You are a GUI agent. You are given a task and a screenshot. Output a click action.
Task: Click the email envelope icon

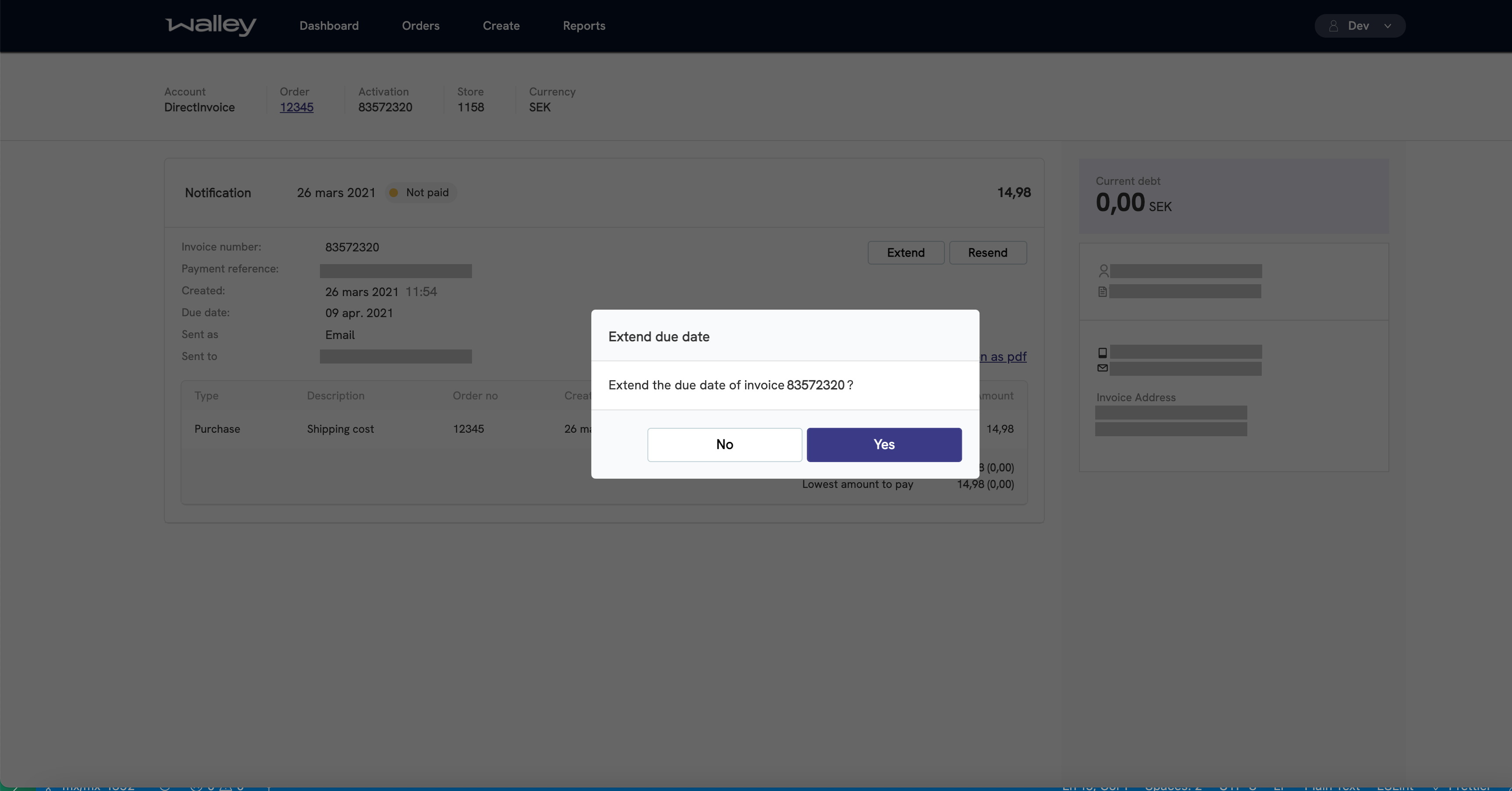(x=1102, y=368)
